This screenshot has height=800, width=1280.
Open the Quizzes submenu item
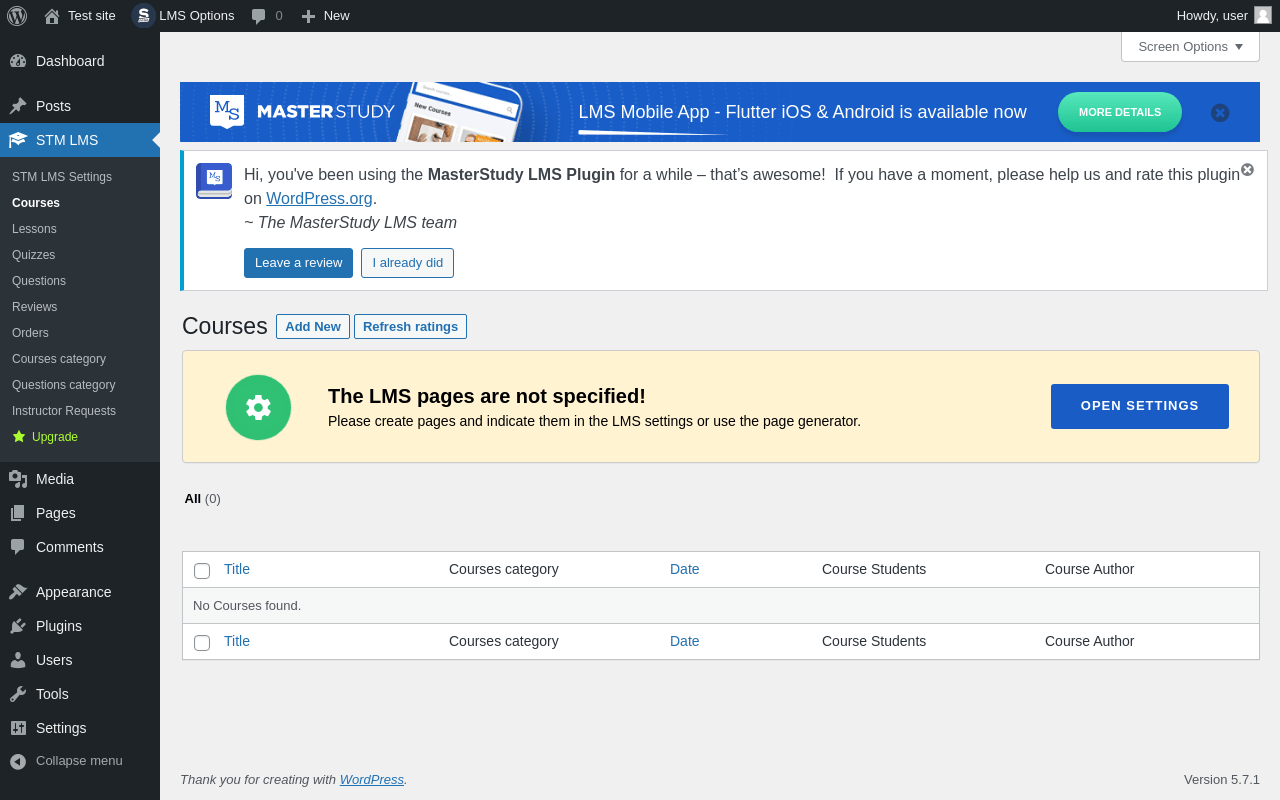click(x=34, y=255)
